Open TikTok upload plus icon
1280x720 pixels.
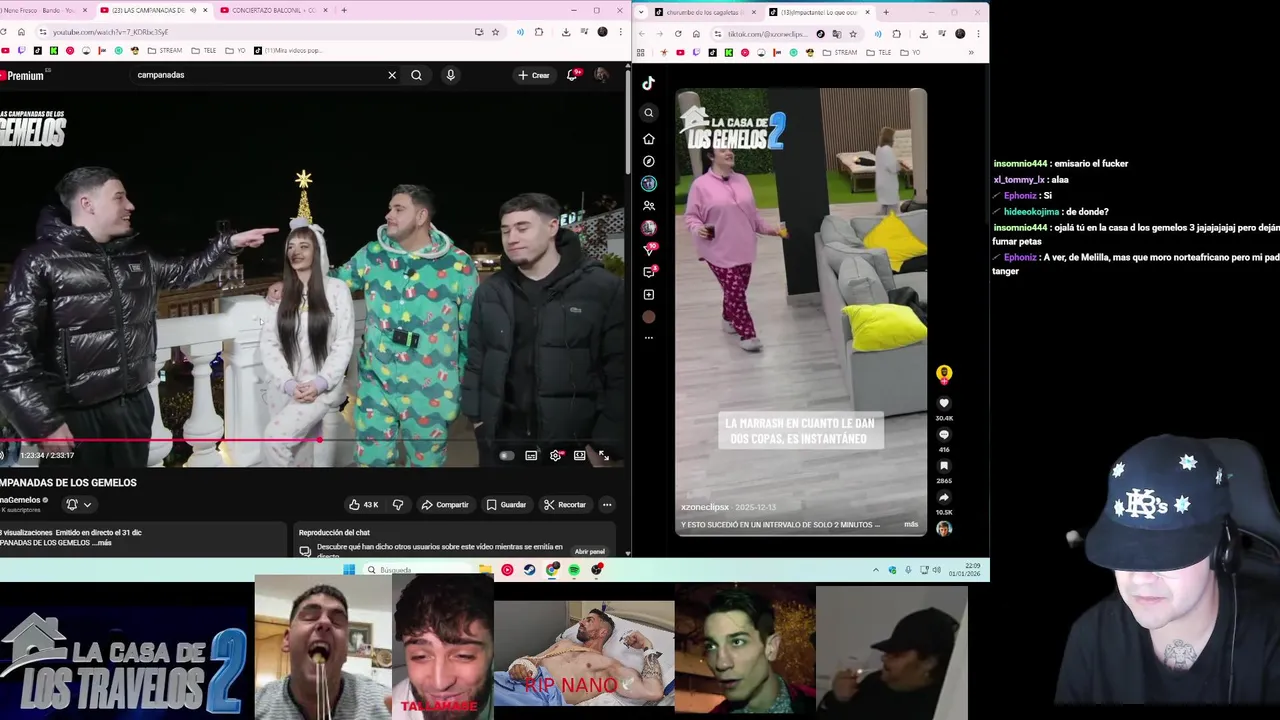click(x=648, y=295)
